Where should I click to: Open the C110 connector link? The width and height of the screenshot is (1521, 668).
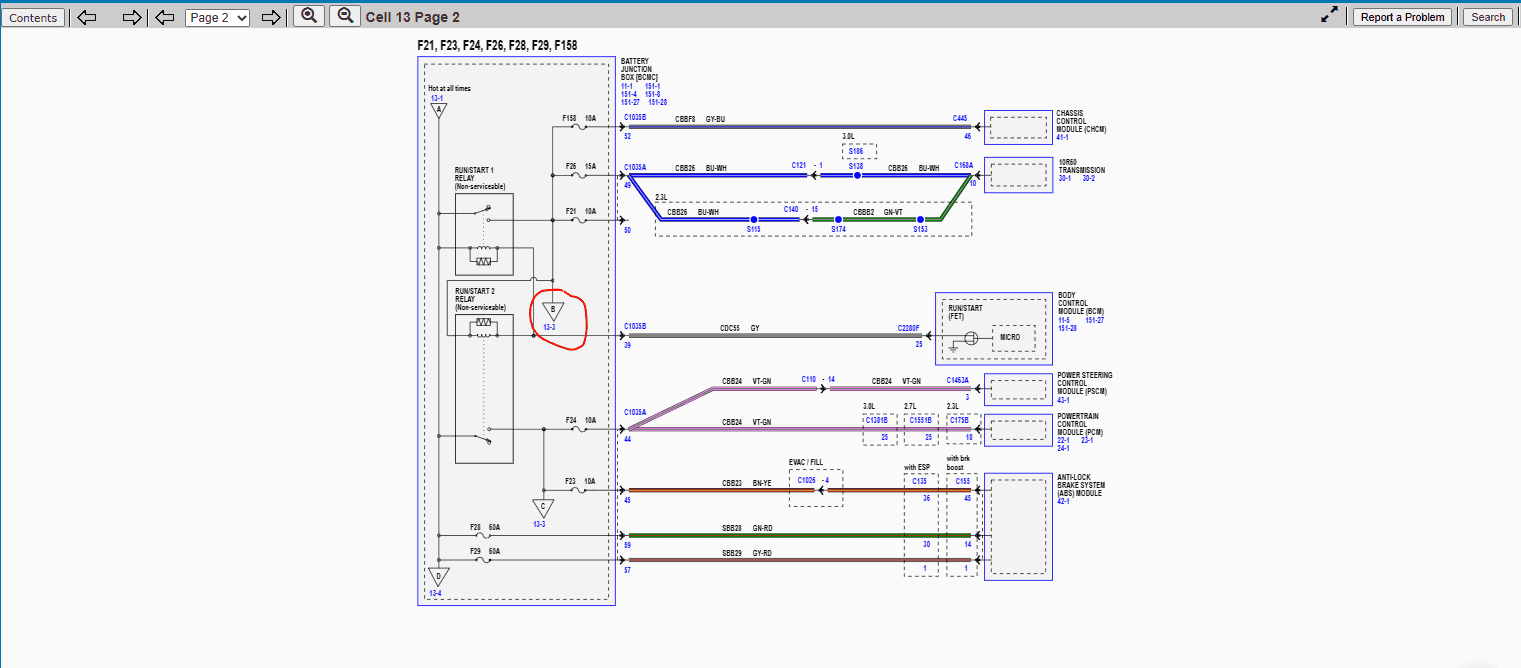click(810, 380)
